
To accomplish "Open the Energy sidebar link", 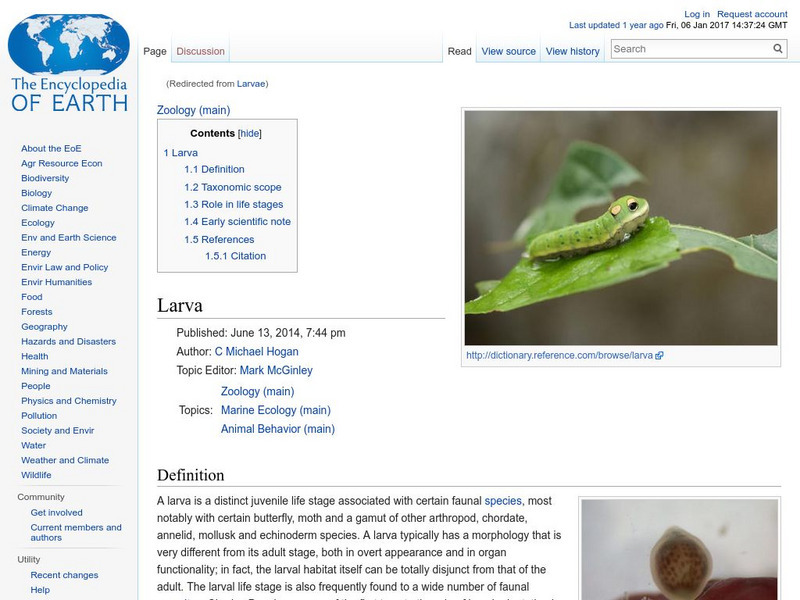I will 36,252.
